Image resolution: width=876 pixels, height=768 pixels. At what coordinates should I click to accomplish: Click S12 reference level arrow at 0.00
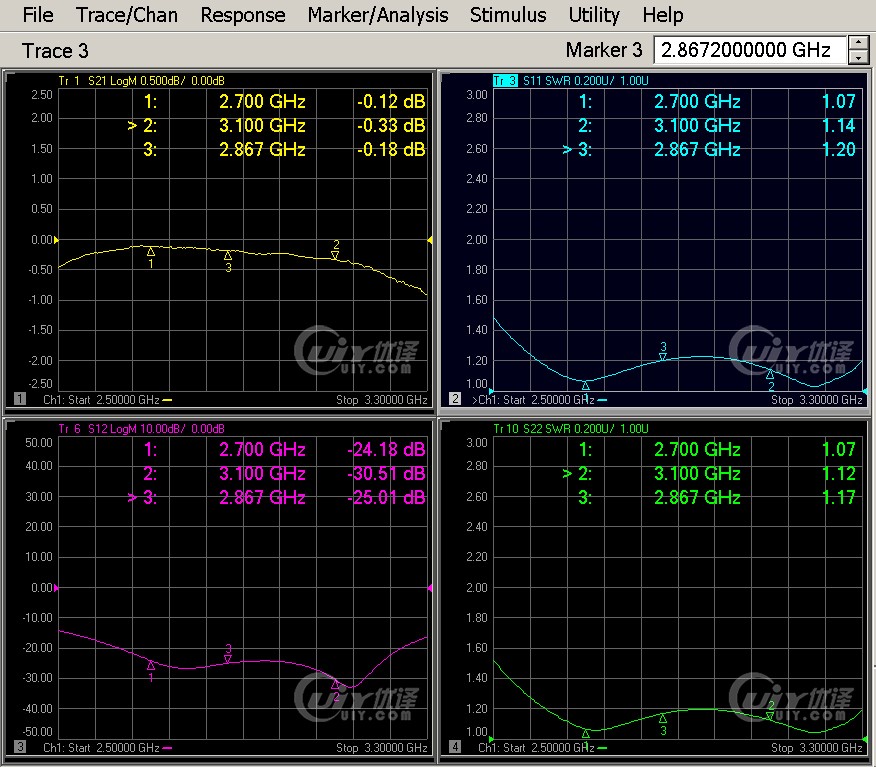tap(56, 588)
